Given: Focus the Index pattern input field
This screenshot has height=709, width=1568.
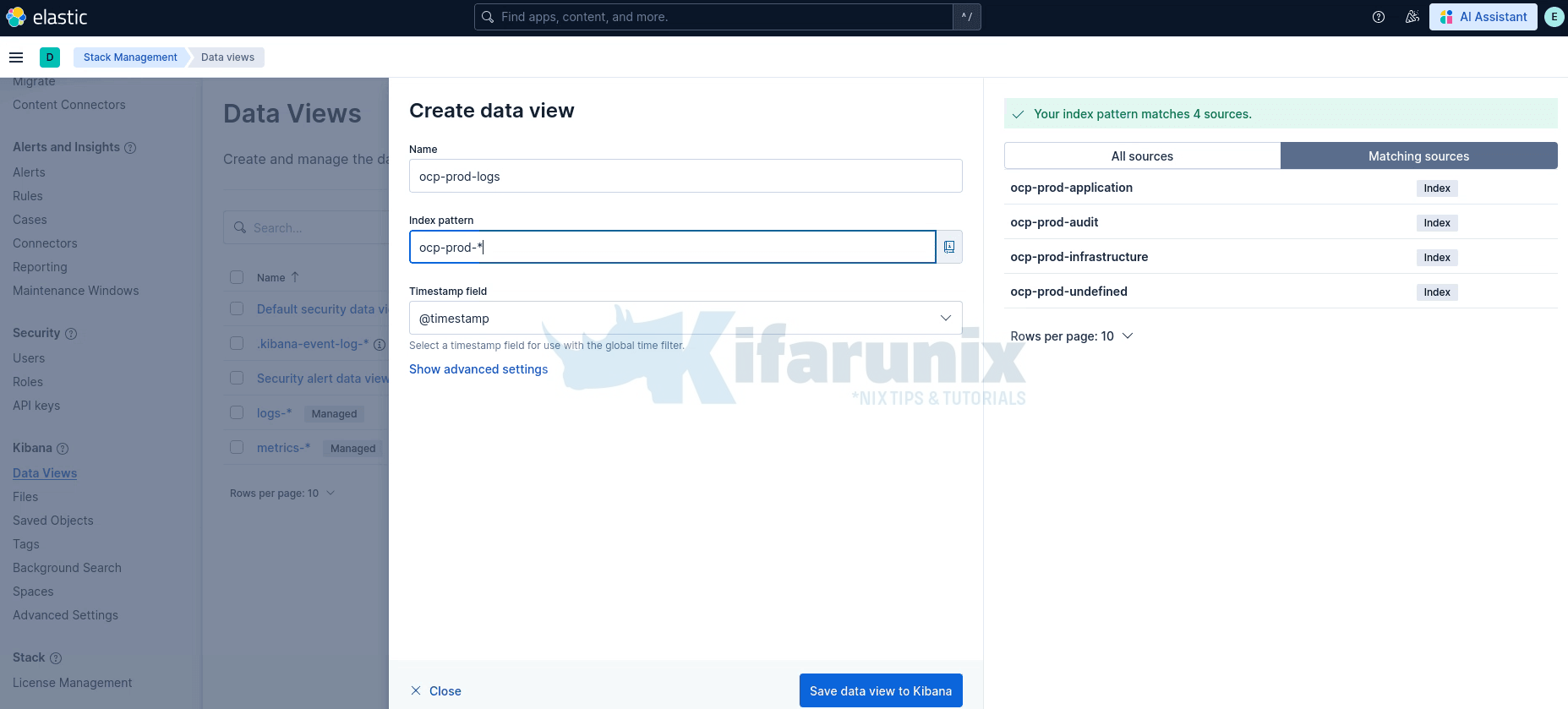Looking at the screenshot, I should (x=673, y=247).
